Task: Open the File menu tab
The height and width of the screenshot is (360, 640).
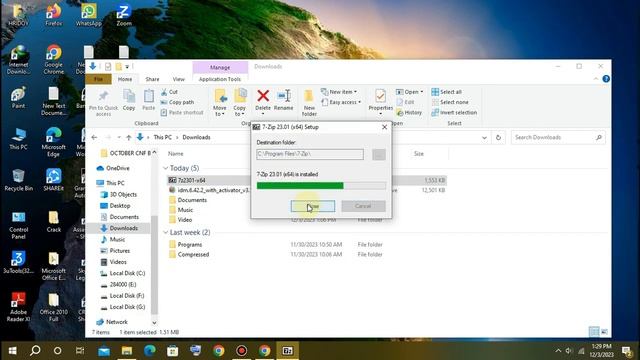Action: [98, 79]
